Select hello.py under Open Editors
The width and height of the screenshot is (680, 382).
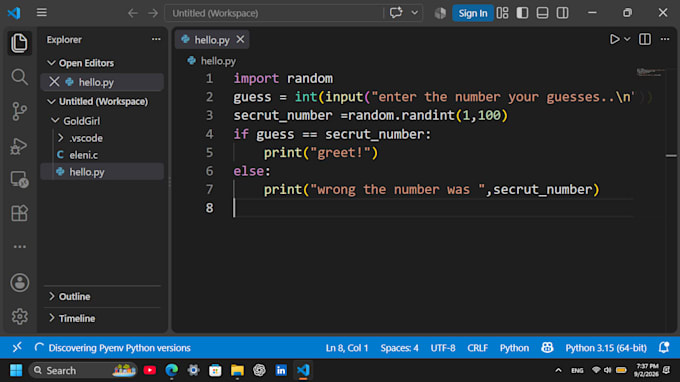point(96,82)
